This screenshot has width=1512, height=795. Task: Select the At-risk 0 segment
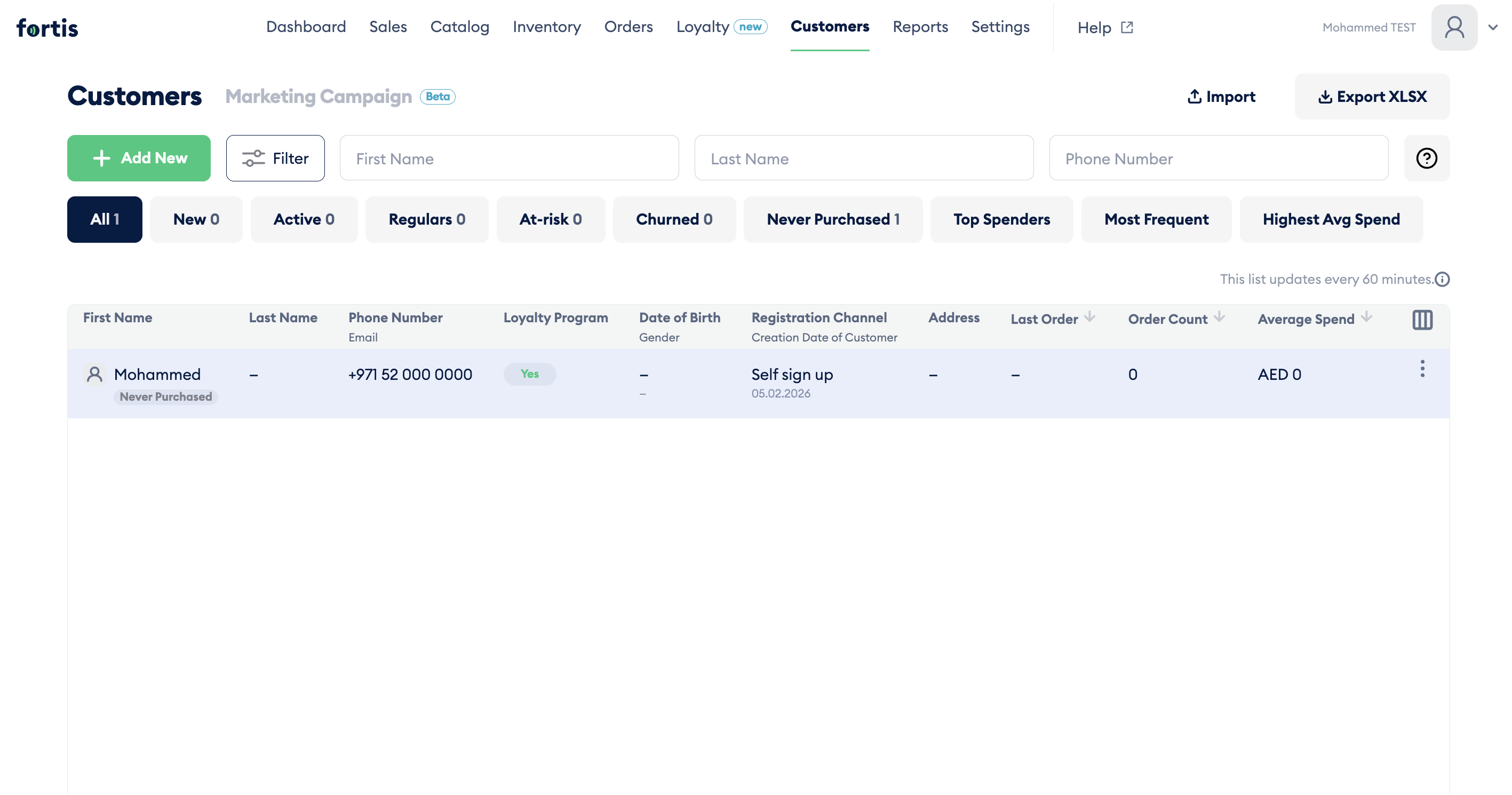click(x=551, y=219)
